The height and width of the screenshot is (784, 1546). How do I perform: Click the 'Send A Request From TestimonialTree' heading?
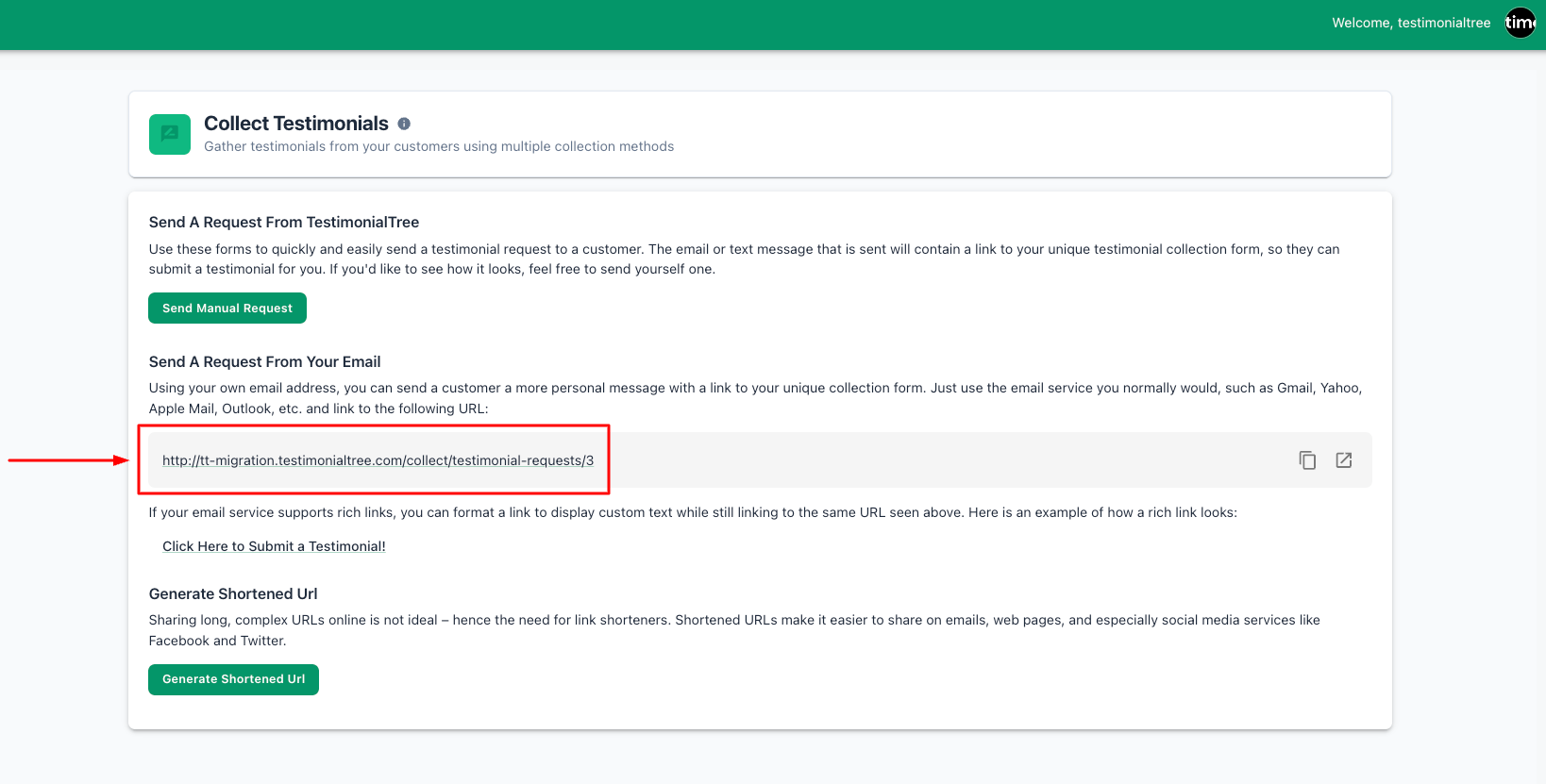pyautogui.click(x=284, y=222)
